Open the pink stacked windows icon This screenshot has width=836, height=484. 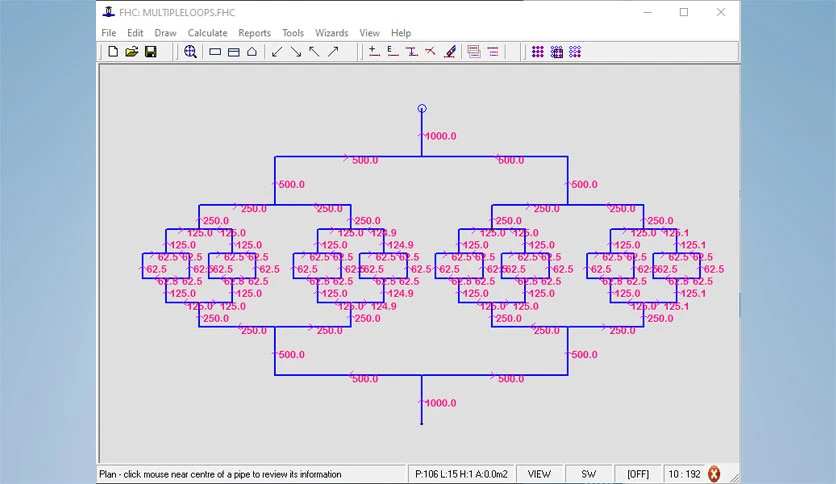pos(474,52)
